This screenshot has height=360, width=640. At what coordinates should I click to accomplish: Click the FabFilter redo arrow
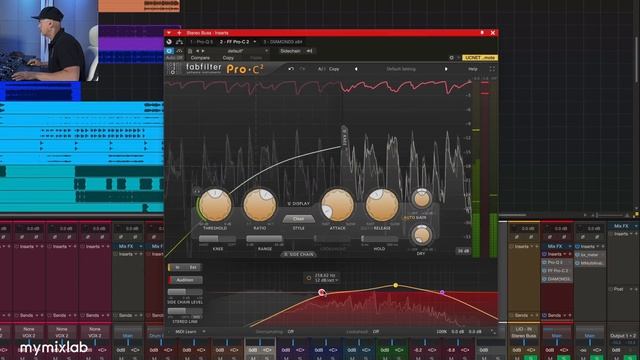pyautogui.click(x=302, y=69)
